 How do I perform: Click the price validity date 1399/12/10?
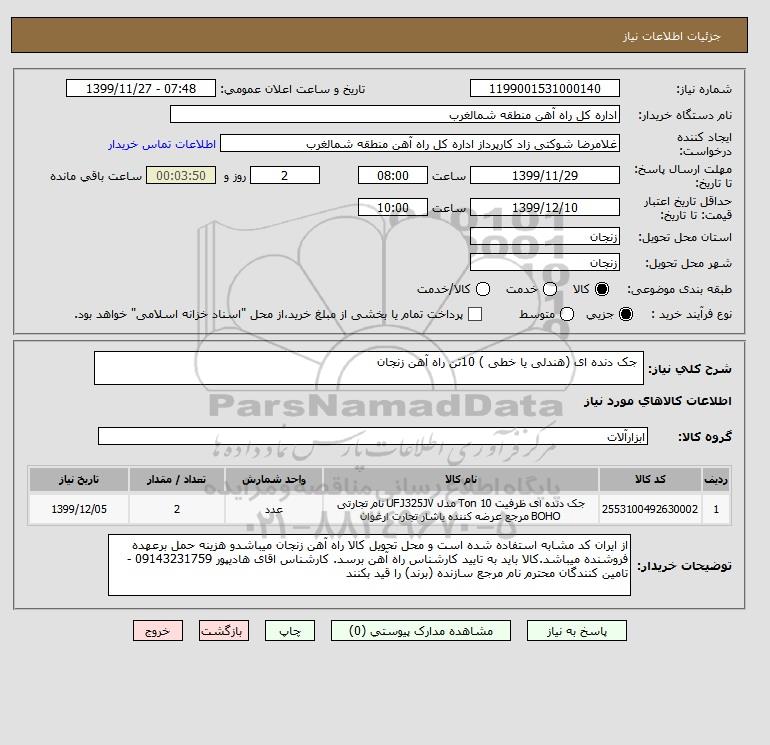[545, 208]
